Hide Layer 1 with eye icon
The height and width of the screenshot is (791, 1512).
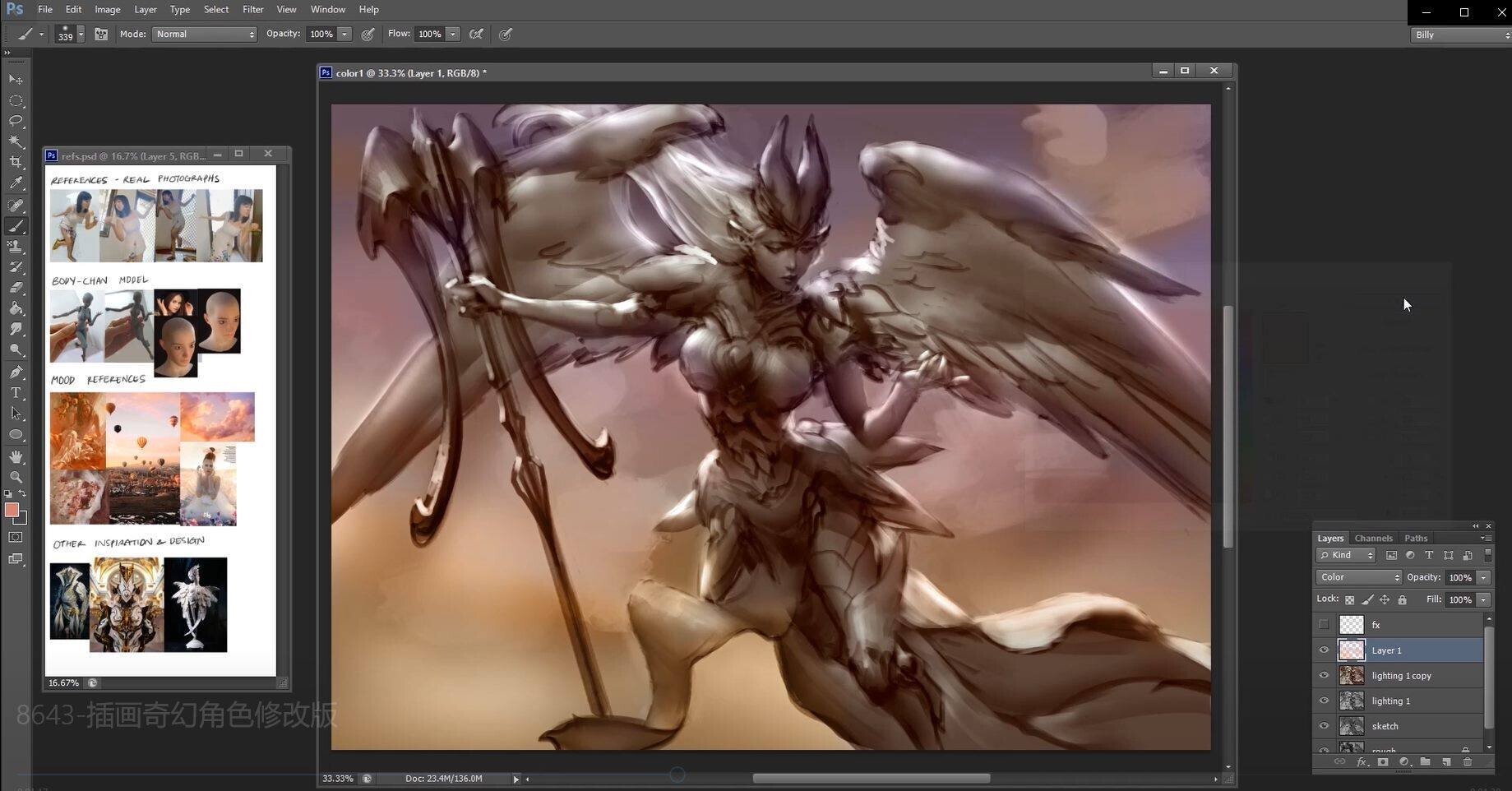click(x=1324, y=650)
